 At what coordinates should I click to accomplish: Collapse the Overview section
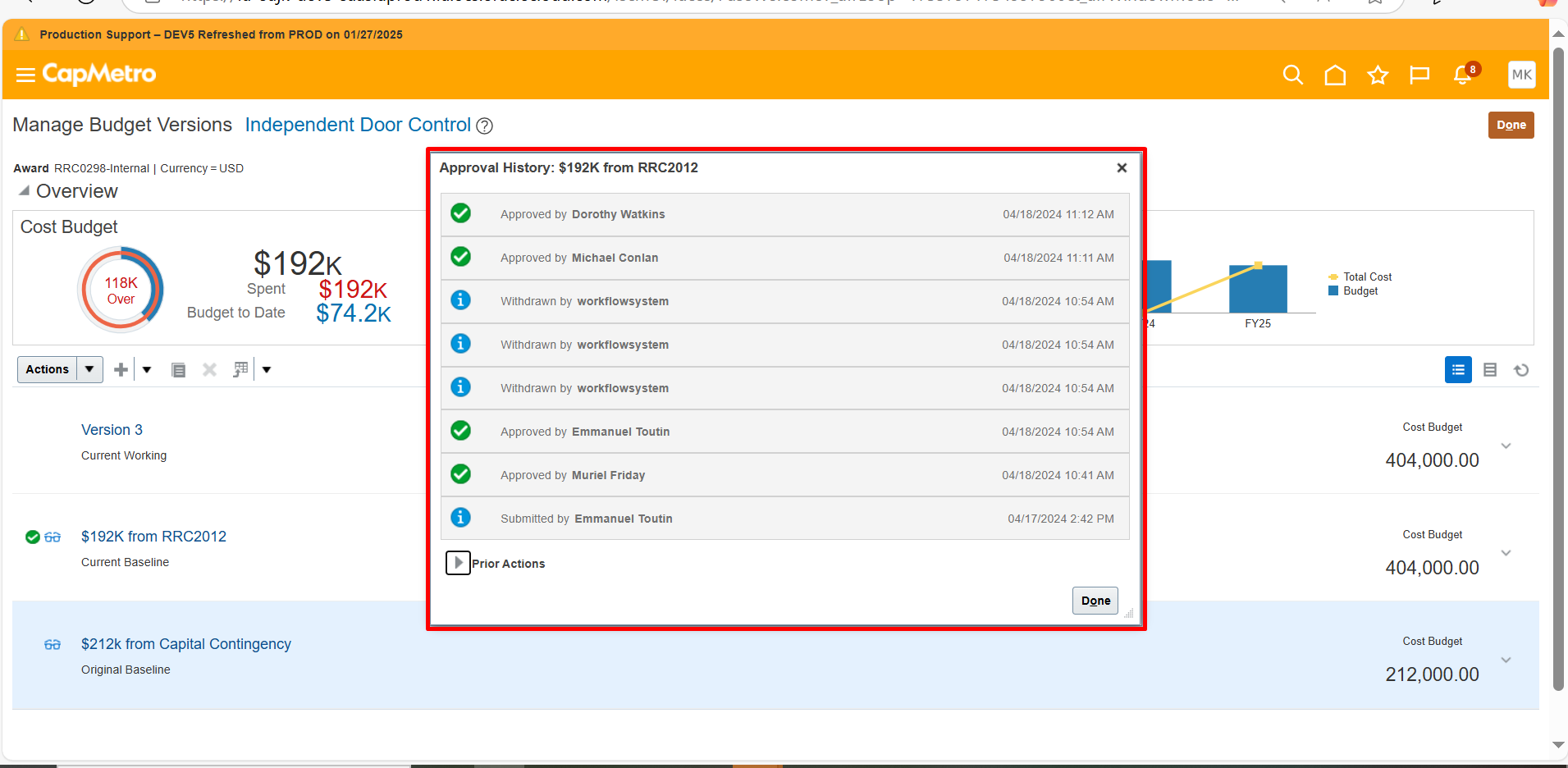tap(24, 190)
